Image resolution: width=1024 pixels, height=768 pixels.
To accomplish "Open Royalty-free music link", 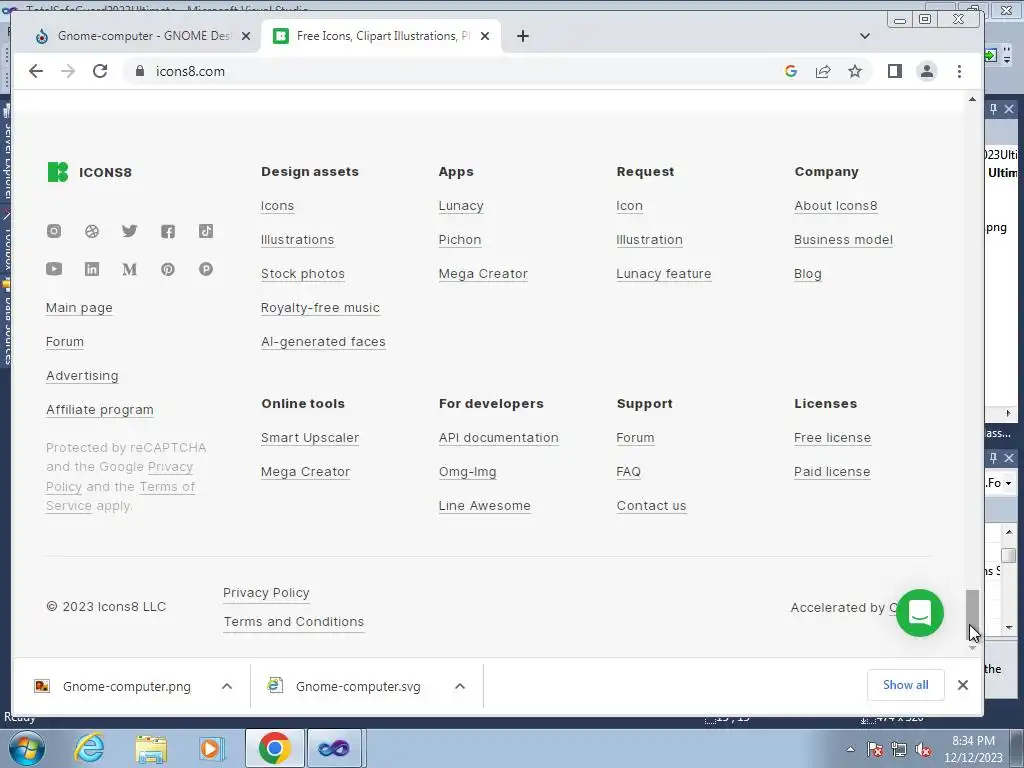I will pyautogui.click(x=320, y=308).
